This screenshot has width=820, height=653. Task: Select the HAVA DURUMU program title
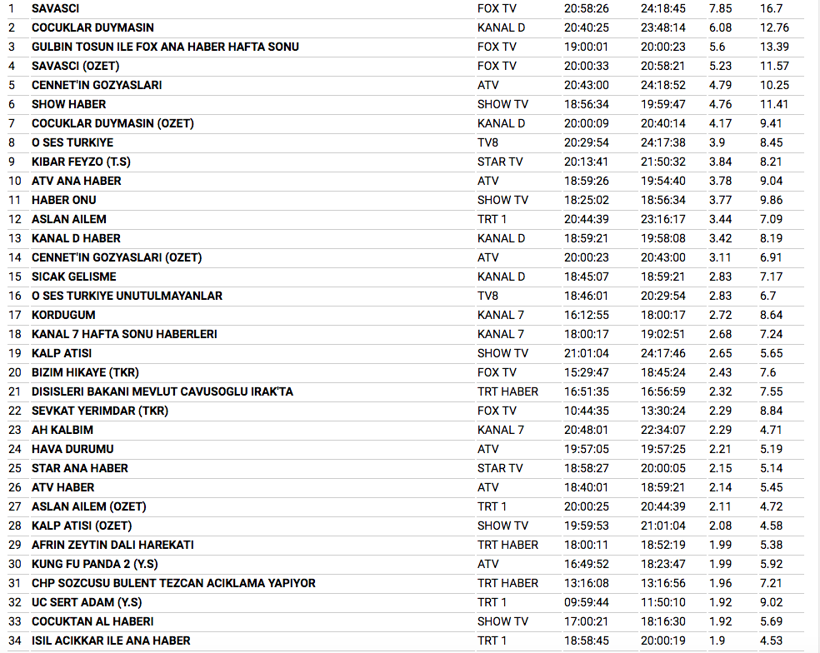72,449
